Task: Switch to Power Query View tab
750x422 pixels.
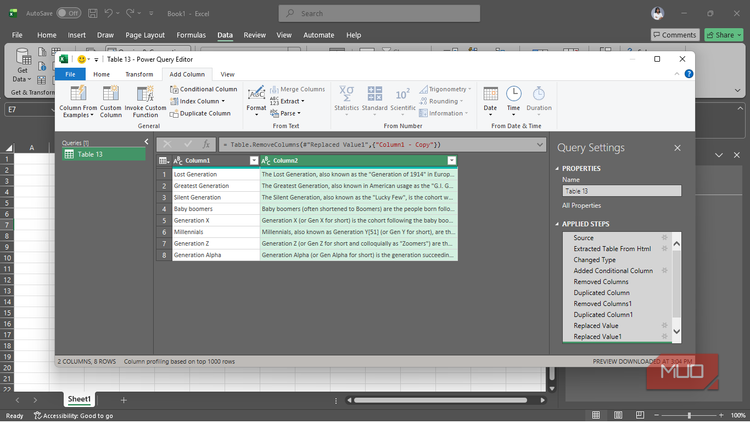Action: pos(227,74)
